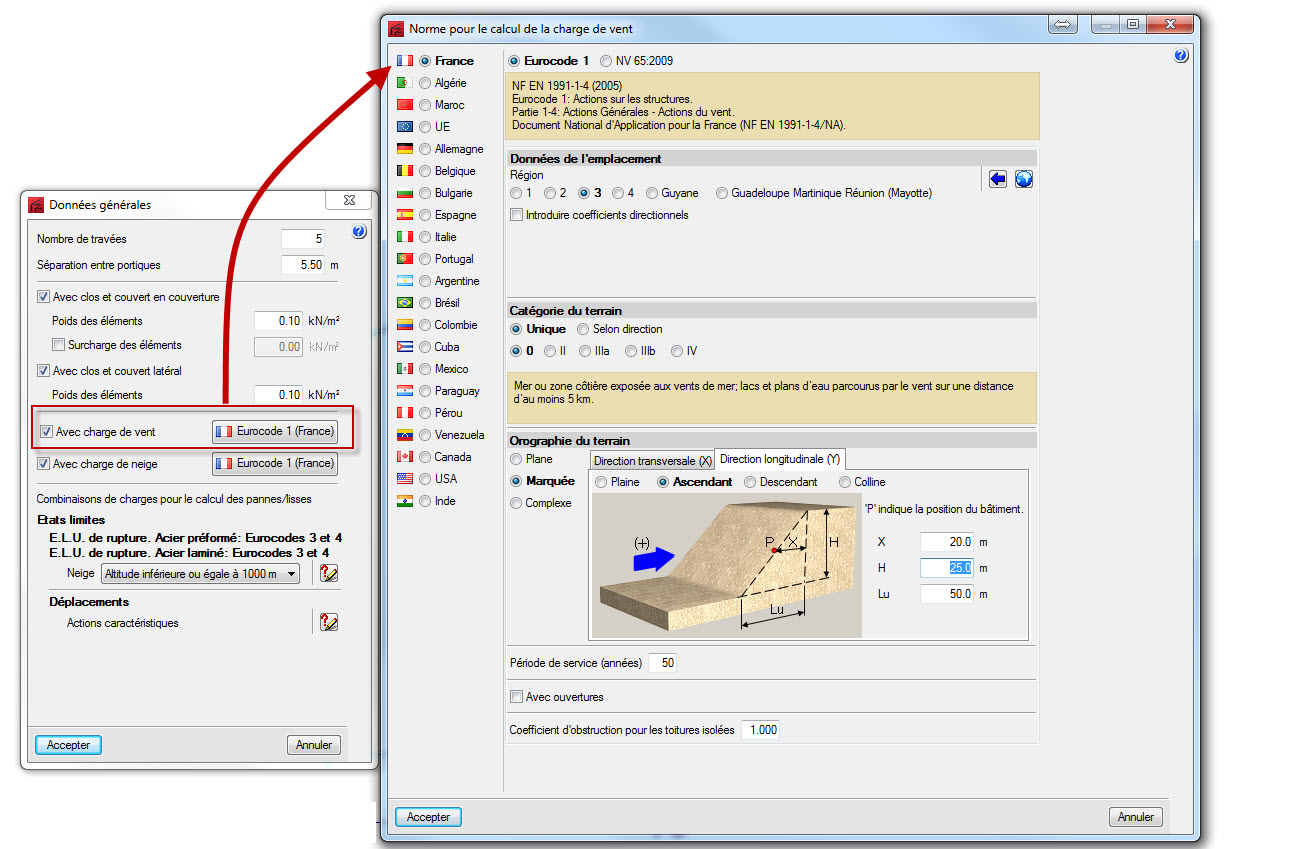Click the blue left arrow icon beside Région
1291x849 pixels.
tap(997, 179)
